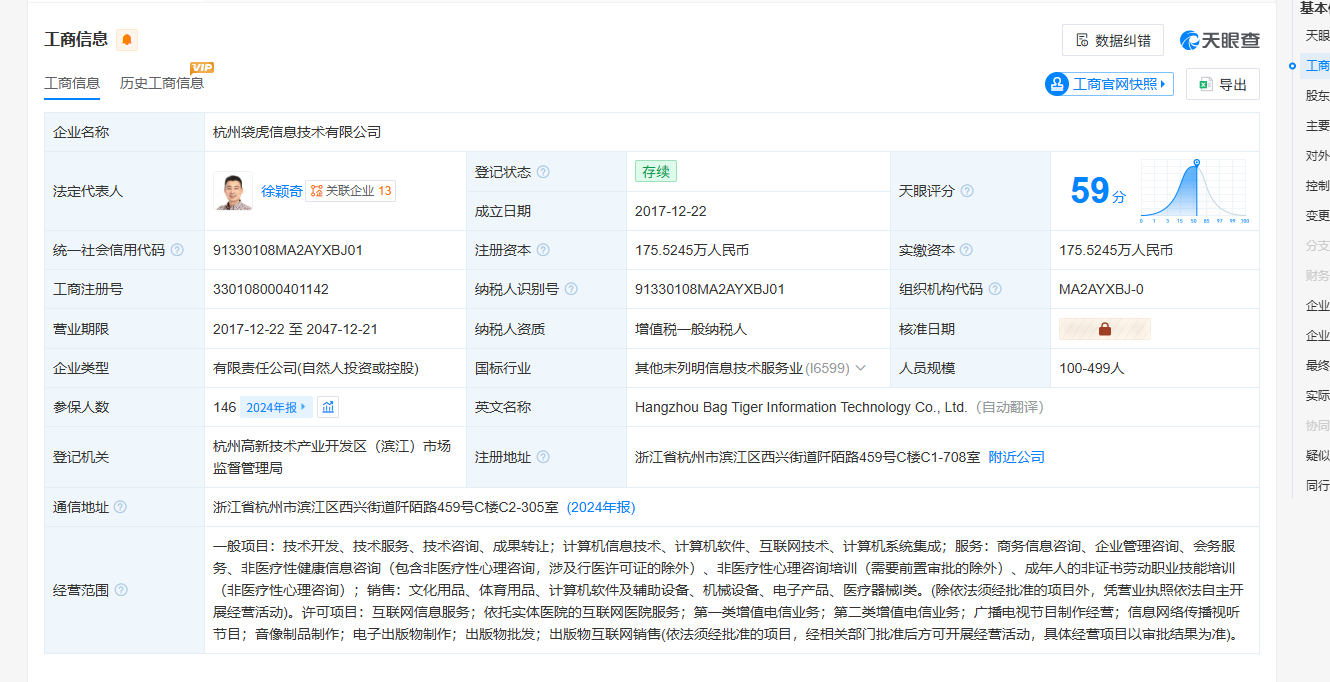Click the help icon beside 注册地址
The width and height of the screenshot is (1330, 682).
(543, 457)
